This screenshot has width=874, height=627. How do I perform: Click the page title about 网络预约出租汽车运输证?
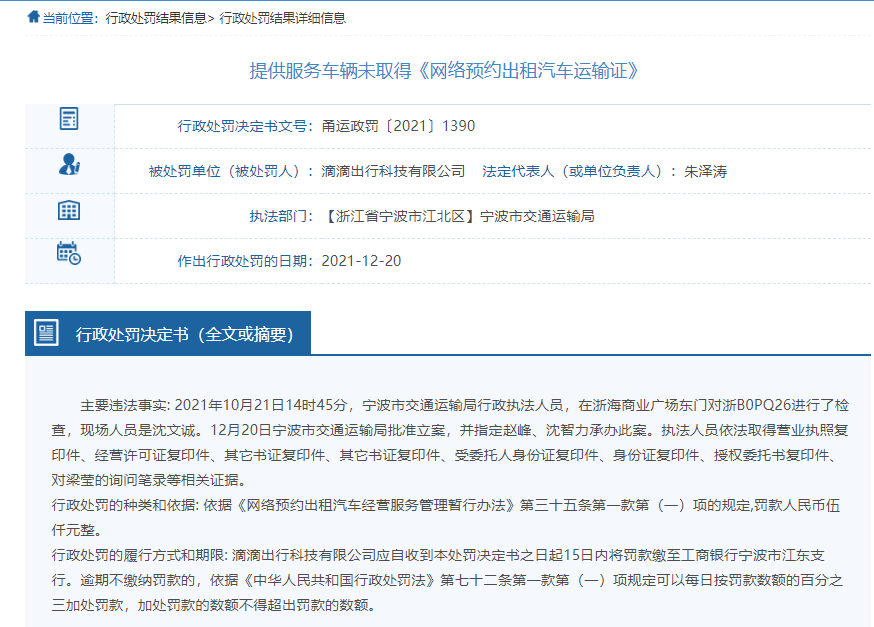click(x=444, y=71)
